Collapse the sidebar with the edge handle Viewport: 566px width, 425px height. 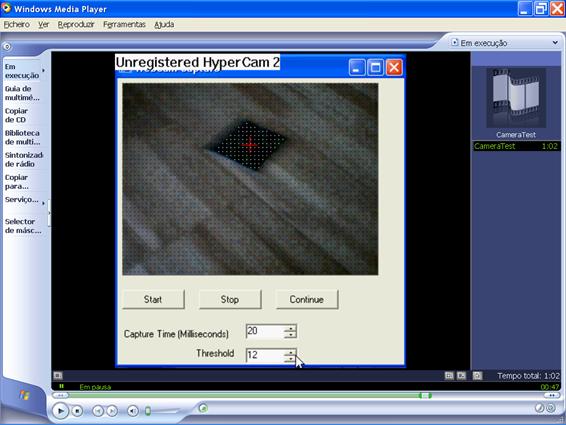click(x=49, y=213)
